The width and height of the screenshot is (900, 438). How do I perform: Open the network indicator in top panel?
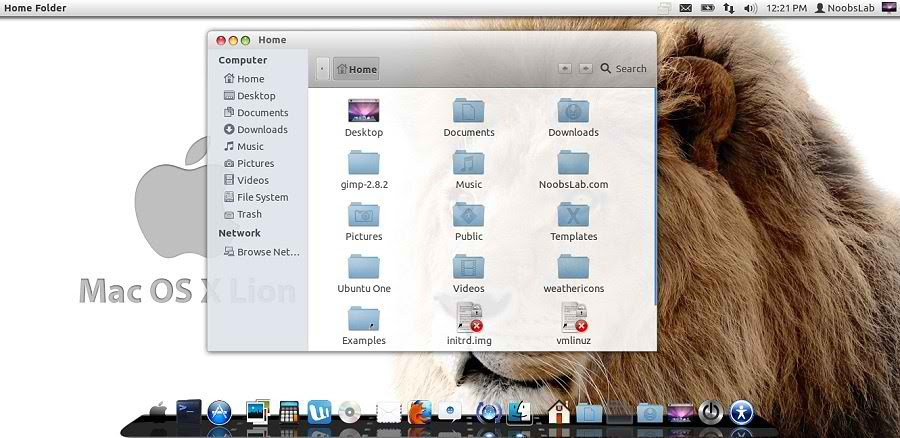728,8
